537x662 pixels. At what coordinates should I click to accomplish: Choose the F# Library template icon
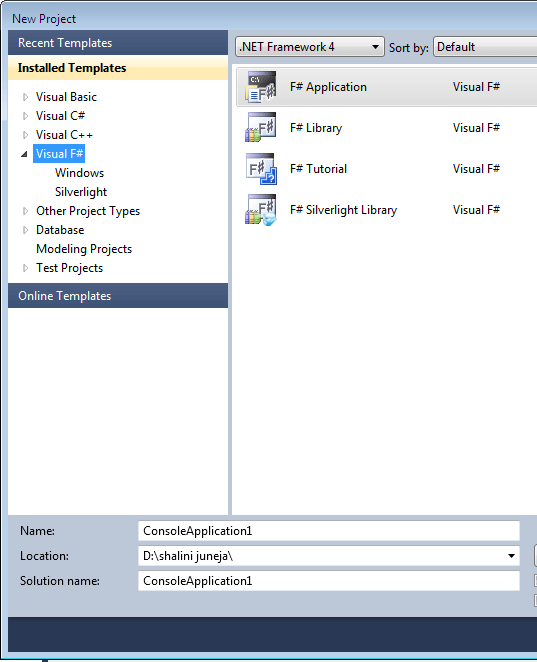point(261,127)
